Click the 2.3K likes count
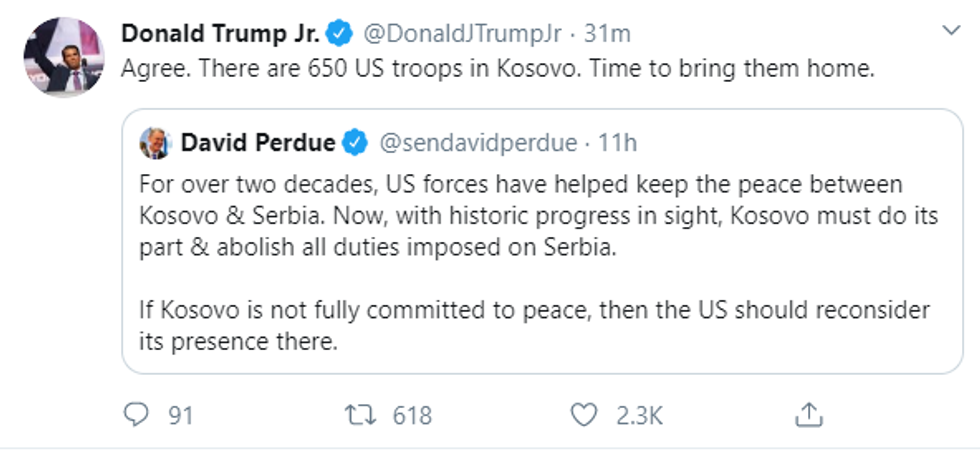This screenshot has height=450, width=980. (638, 415)
